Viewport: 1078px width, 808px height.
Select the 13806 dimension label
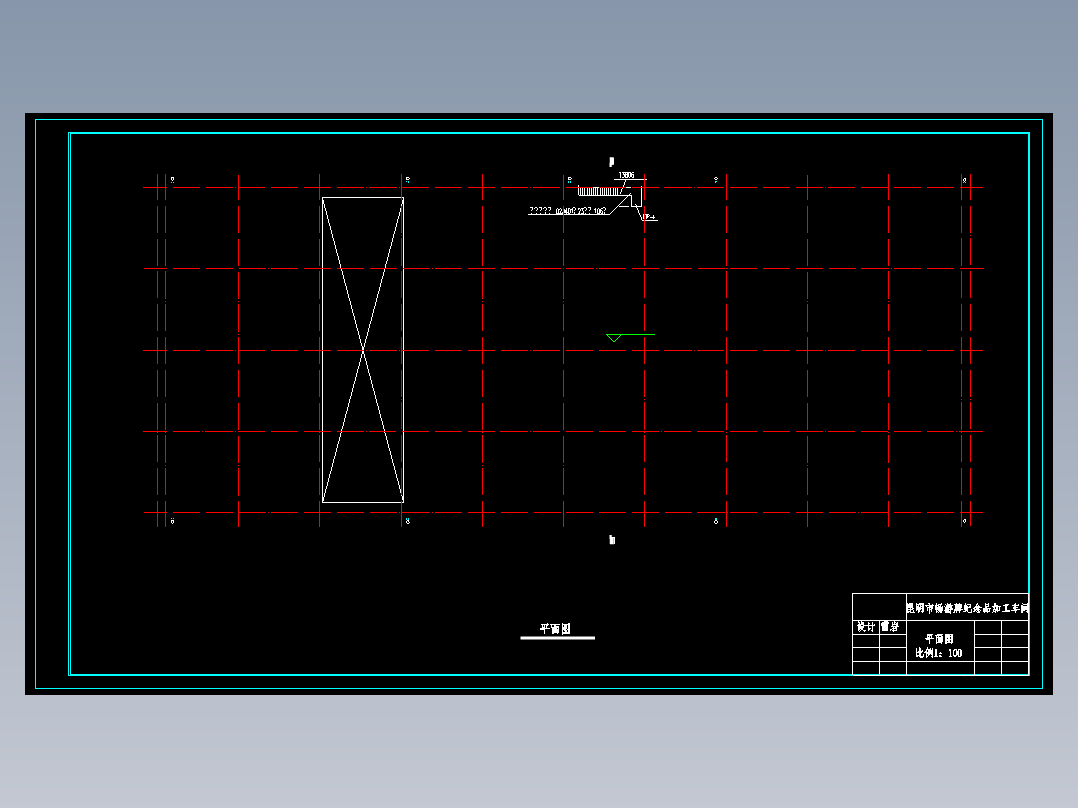pos(626,175)
